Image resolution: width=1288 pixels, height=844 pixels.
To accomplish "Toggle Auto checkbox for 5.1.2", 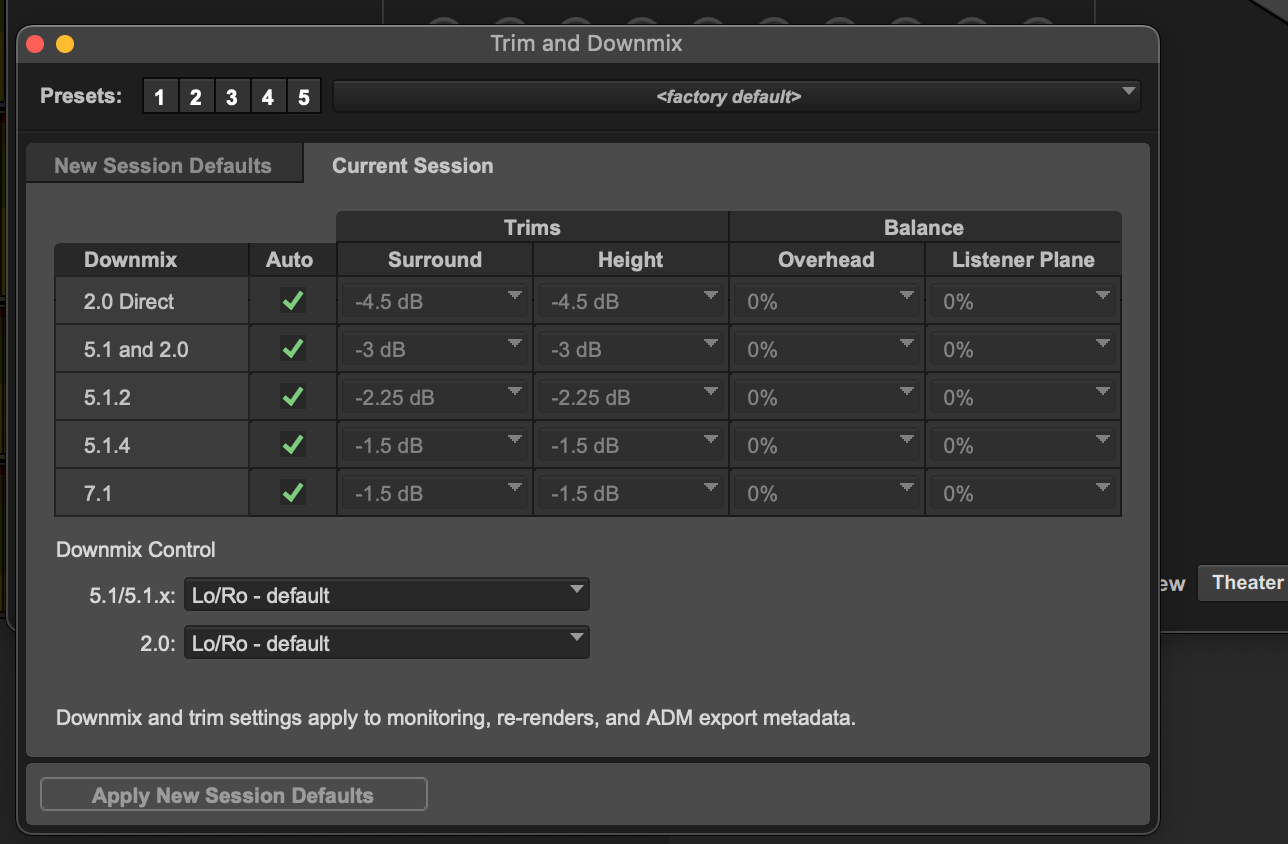I will pos(293,397).
